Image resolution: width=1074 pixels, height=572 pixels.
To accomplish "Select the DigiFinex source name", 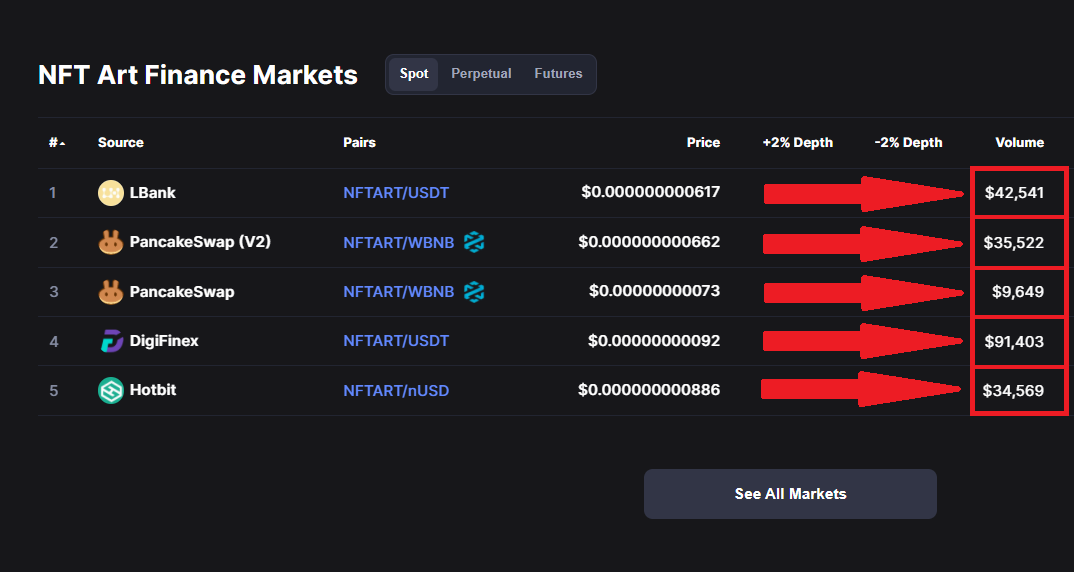I will pos(164,341).
